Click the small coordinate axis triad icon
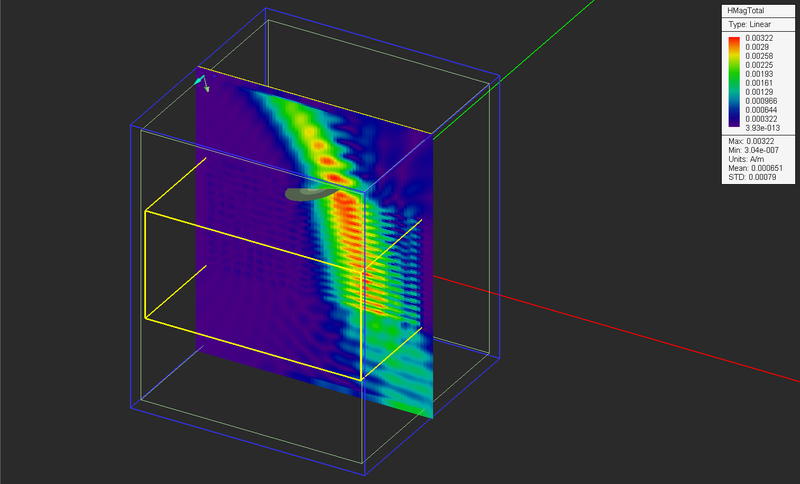The height and width of the screenshot is (484, 800). [x=202, y=83]
